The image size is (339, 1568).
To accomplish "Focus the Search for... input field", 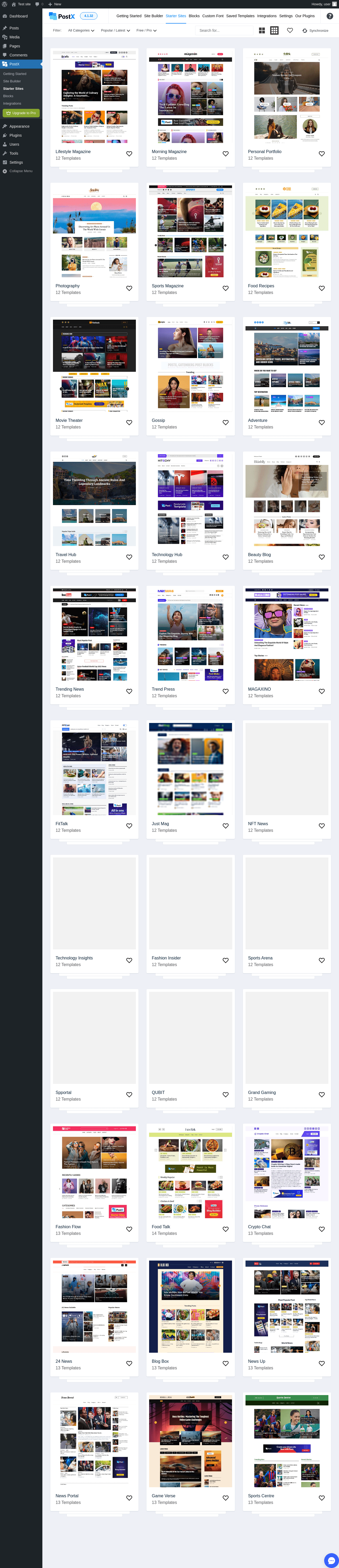I will pyautogui.click(x=224, y=30).
